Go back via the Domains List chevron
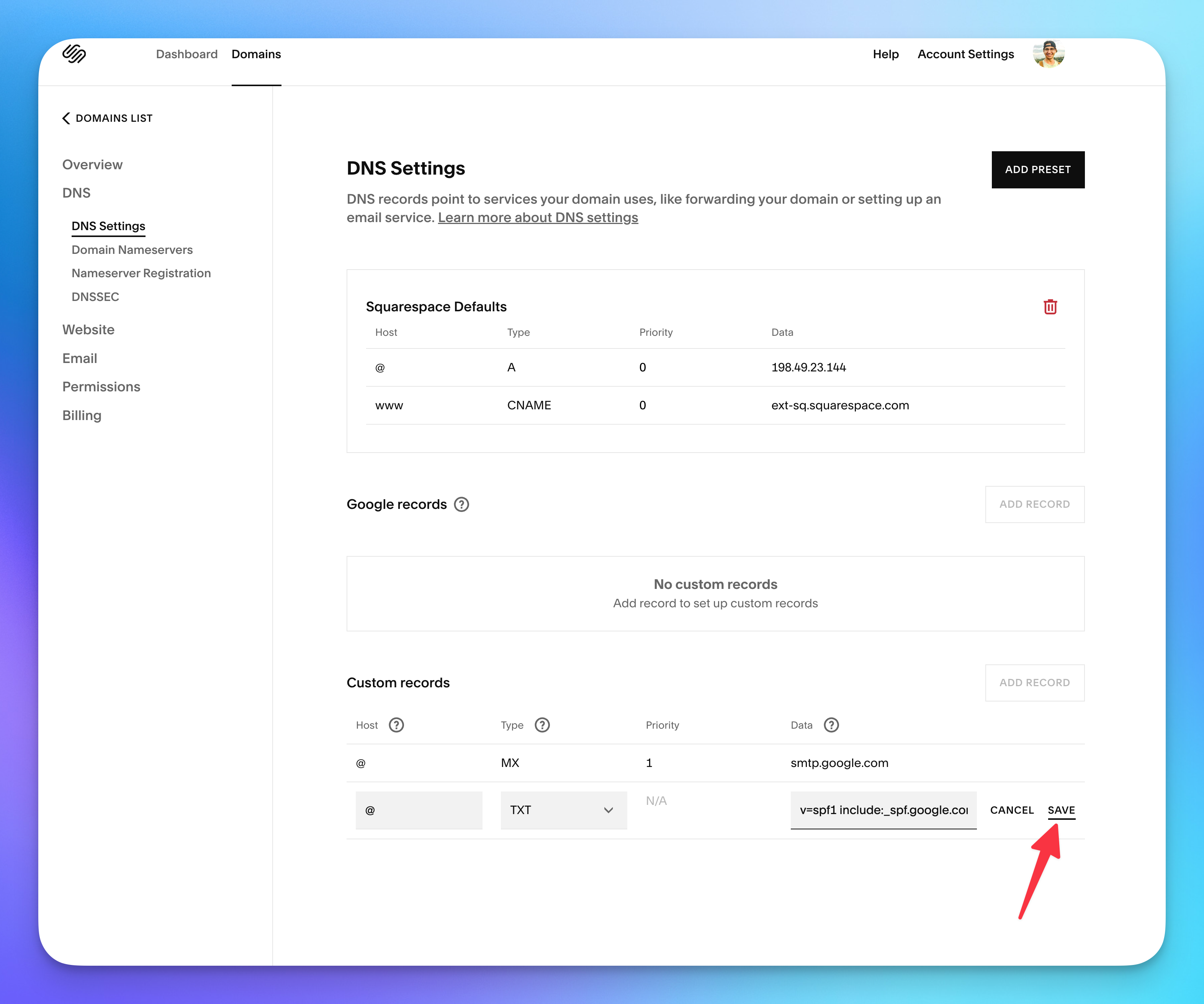The image size is (1204, 1004). [67, 118]
